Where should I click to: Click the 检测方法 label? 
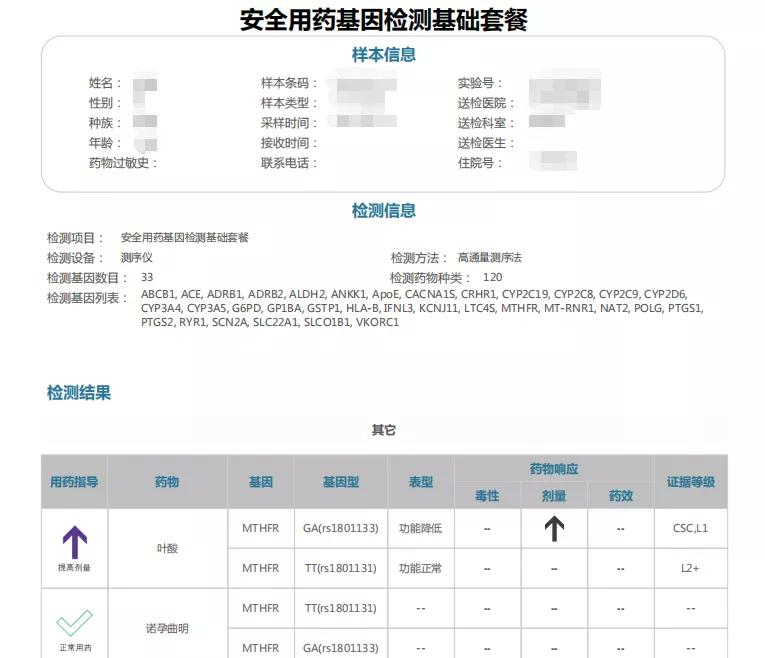coord(420,258)
